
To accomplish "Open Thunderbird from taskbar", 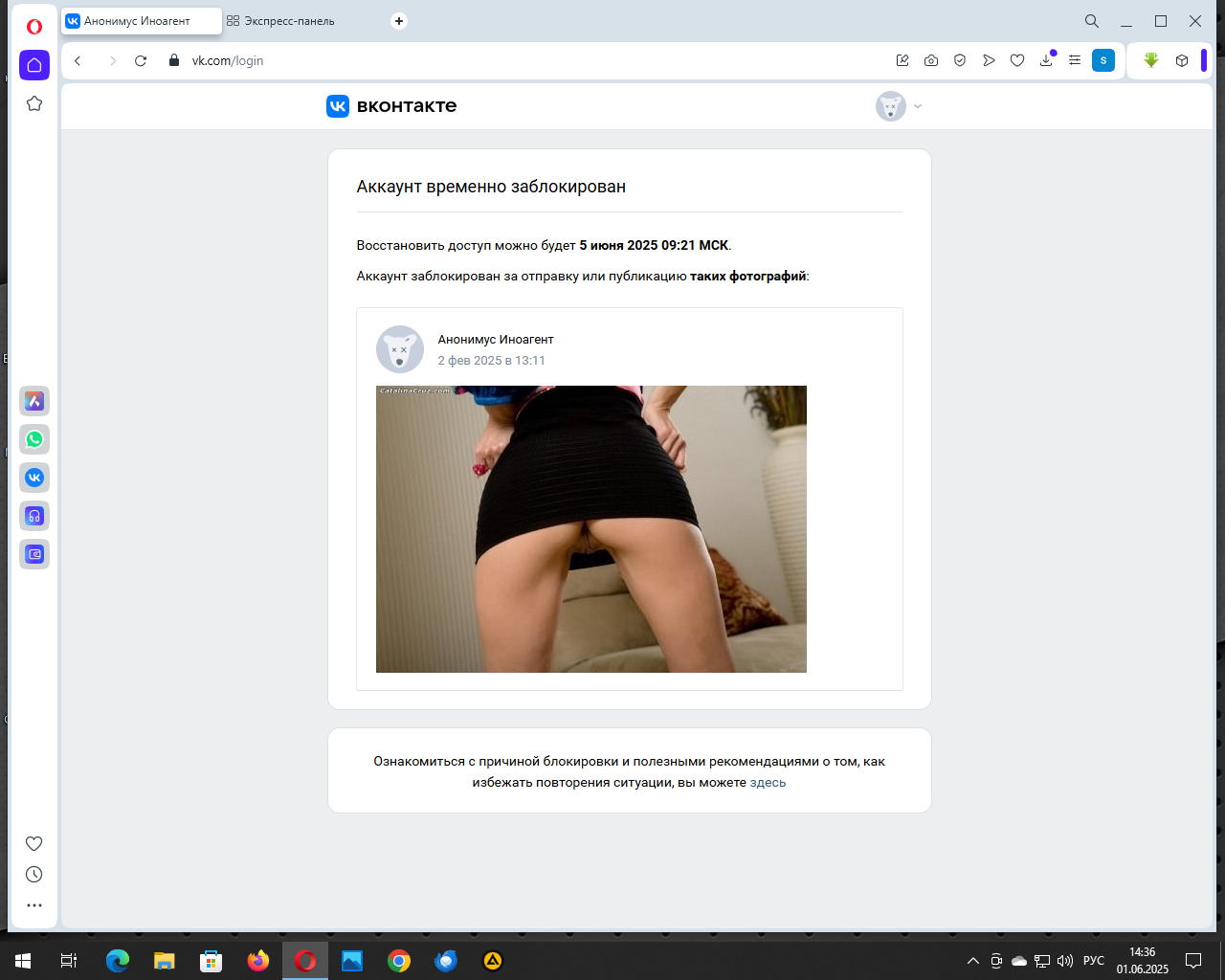I will coord(446,961).
